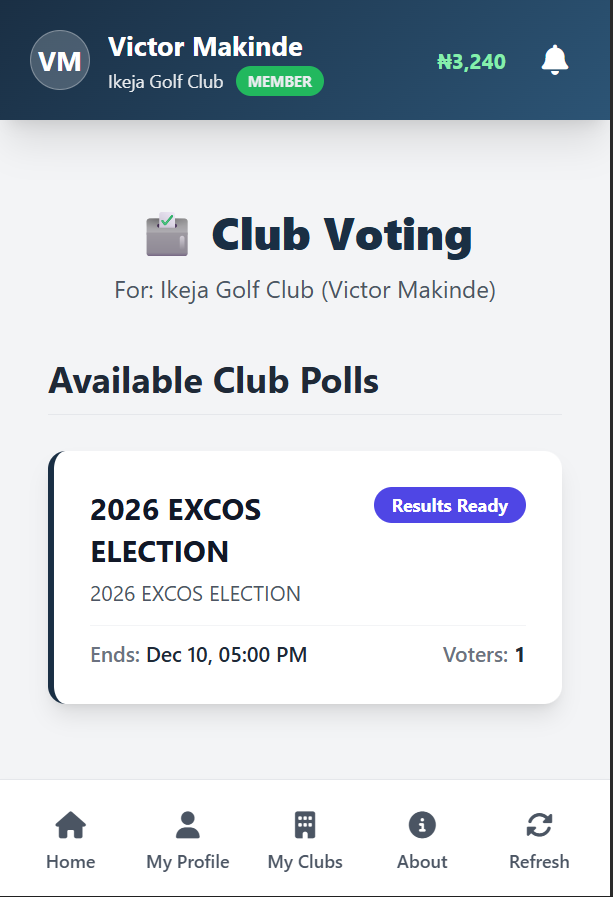
Task: Click the Home icon in bottom navigation
Action: click(70, 825)
